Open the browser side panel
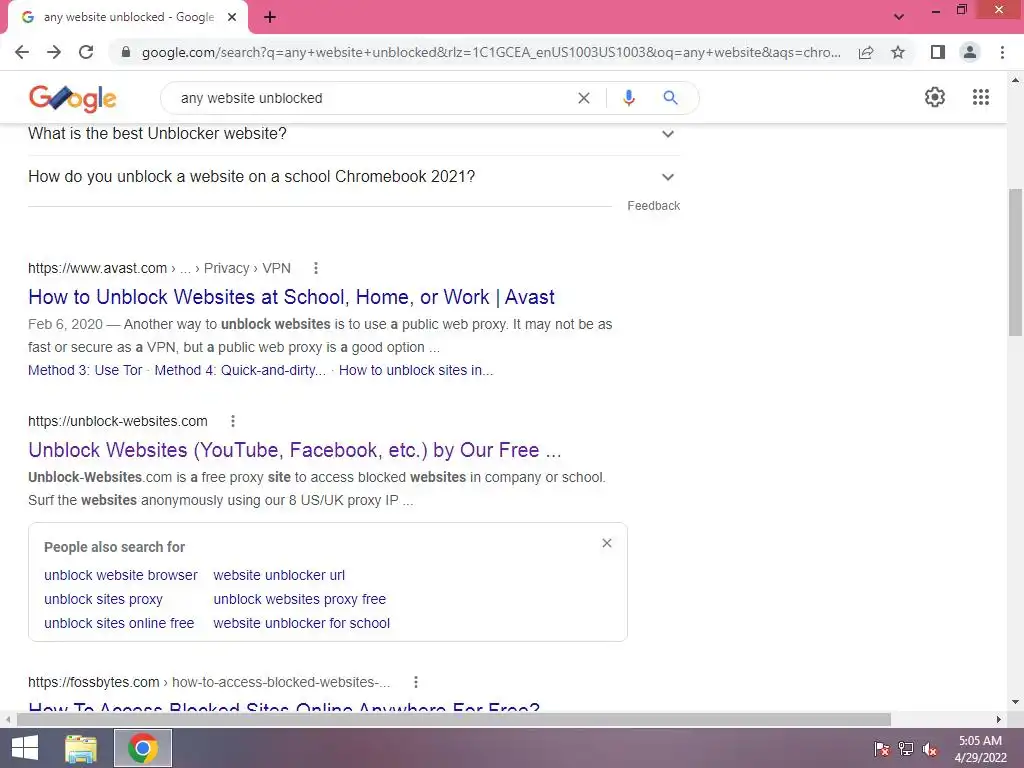Image resolution: width=1024 pixels, height=768 pixels. pyautogui.click(x=938, y=52)
